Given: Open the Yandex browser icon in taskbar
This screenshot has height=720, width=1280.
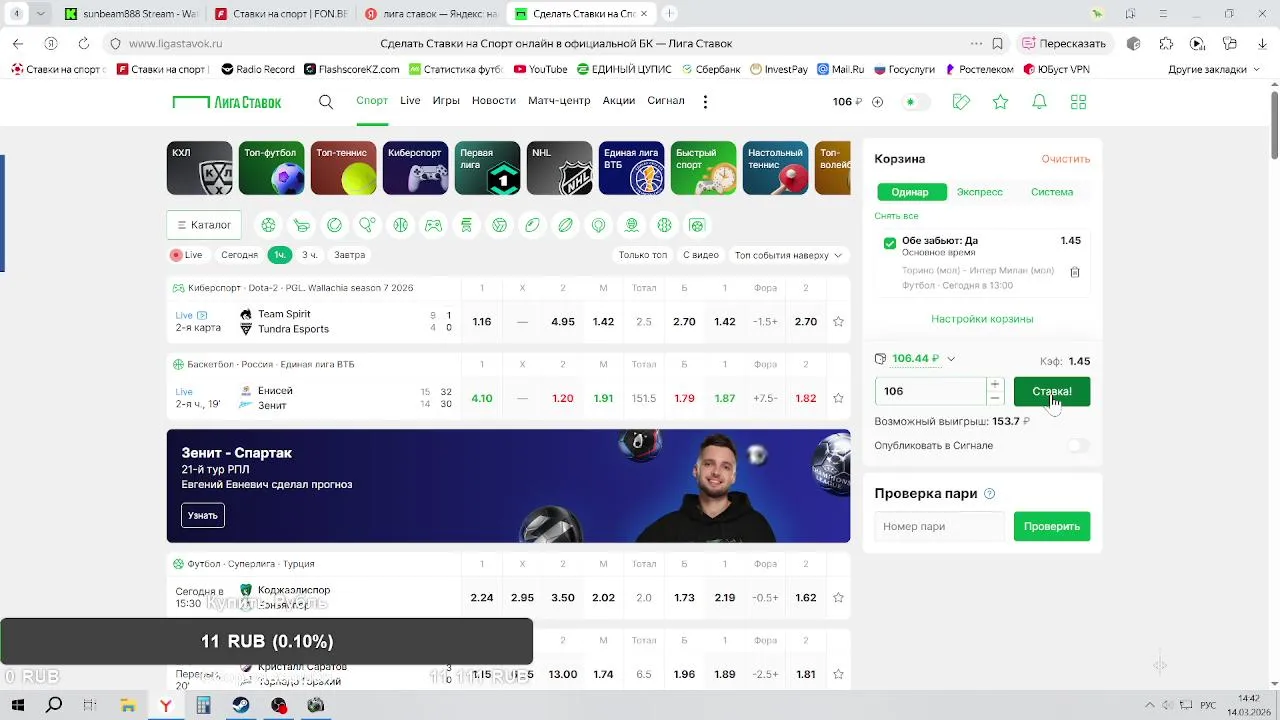Looking at the screenshot, I should pyautogui.click(x=165, y=705).
